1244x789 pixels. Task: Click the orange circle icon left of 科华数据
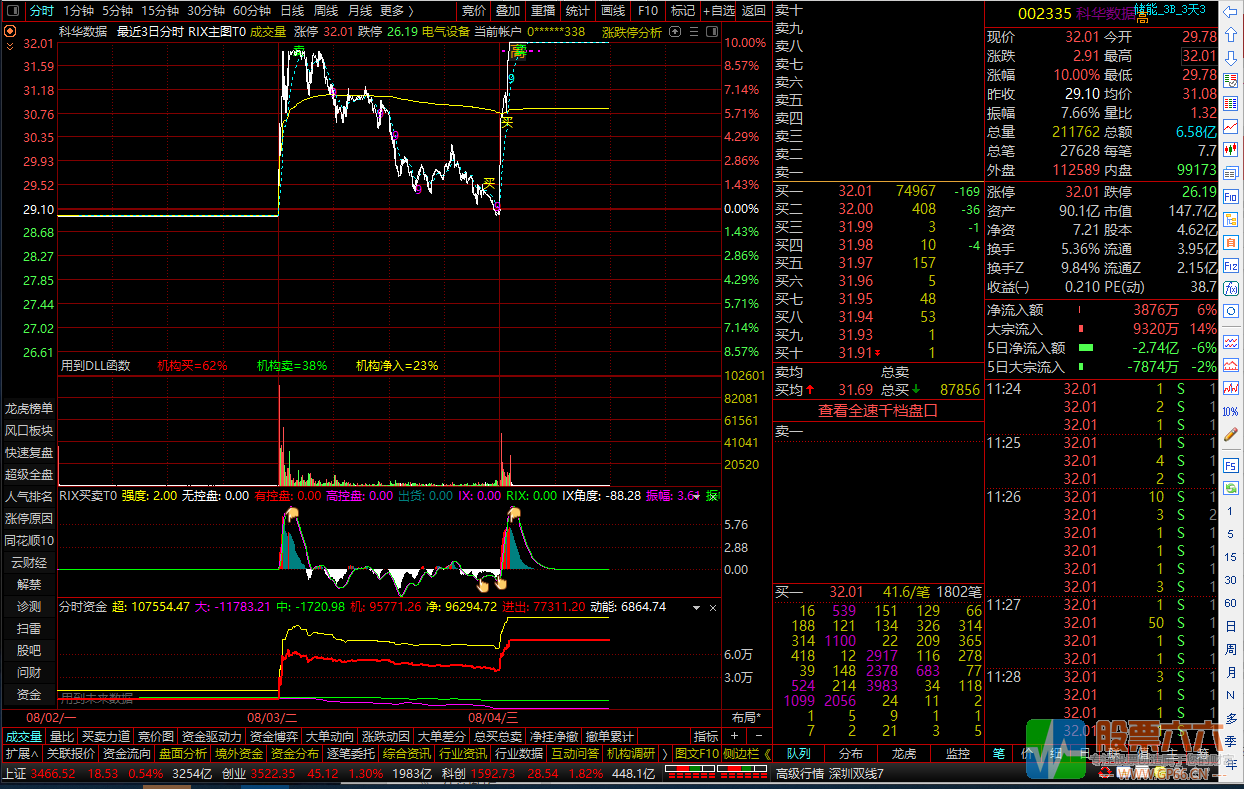pos(10,31)
